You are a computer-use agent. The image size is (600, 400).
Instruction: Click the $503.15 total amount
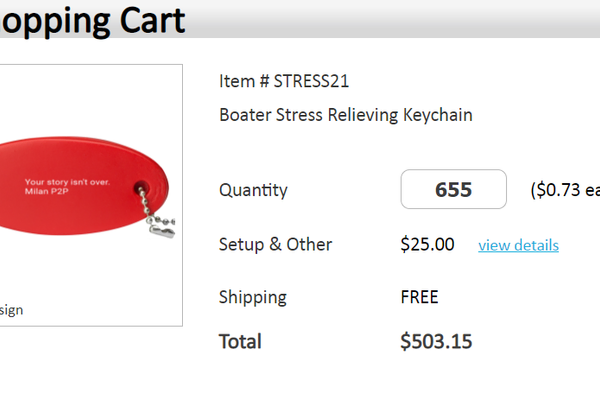coord(436,342)
